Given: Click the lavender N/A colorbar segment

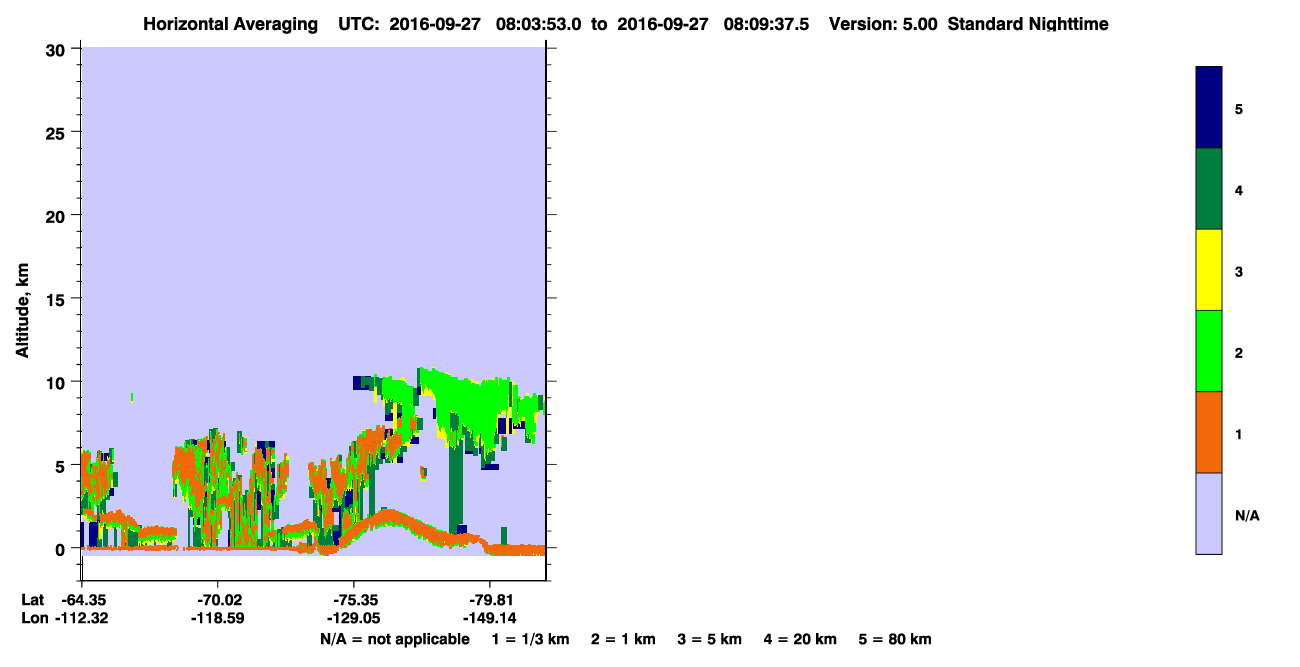Looking at the screenshot, I should (x=1209, y=513).
